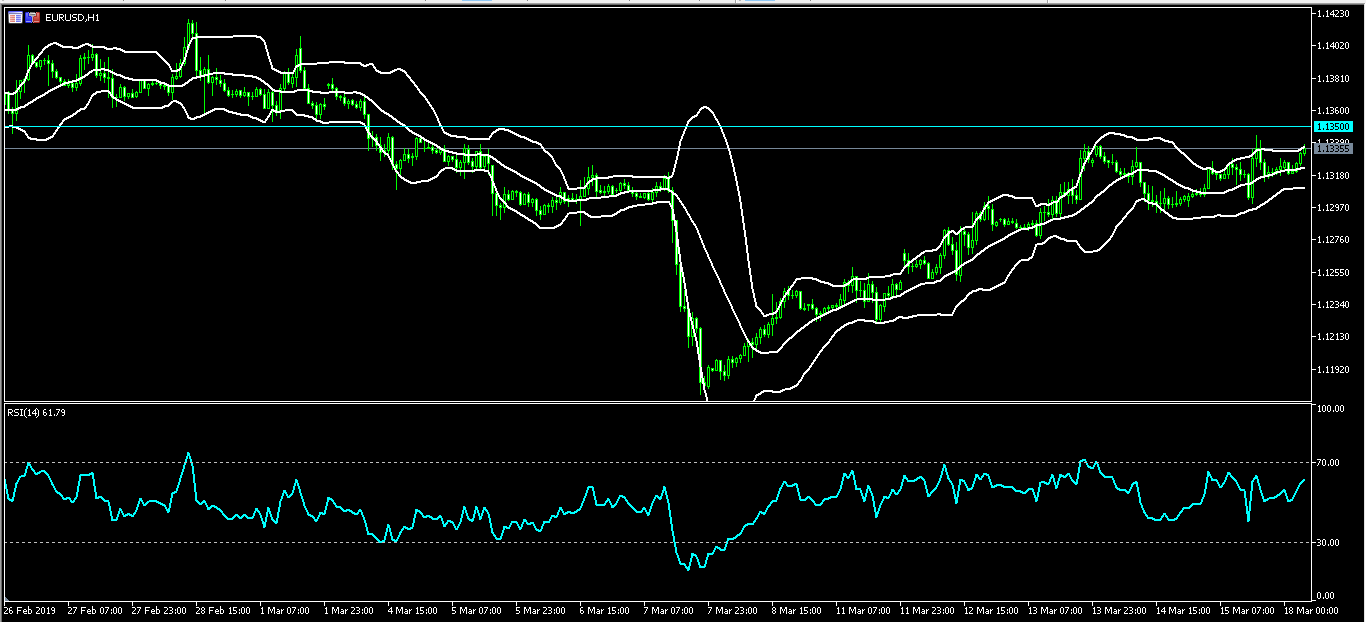
Task: Click the 6 Mar 15:00 time label
Action: 607,609
